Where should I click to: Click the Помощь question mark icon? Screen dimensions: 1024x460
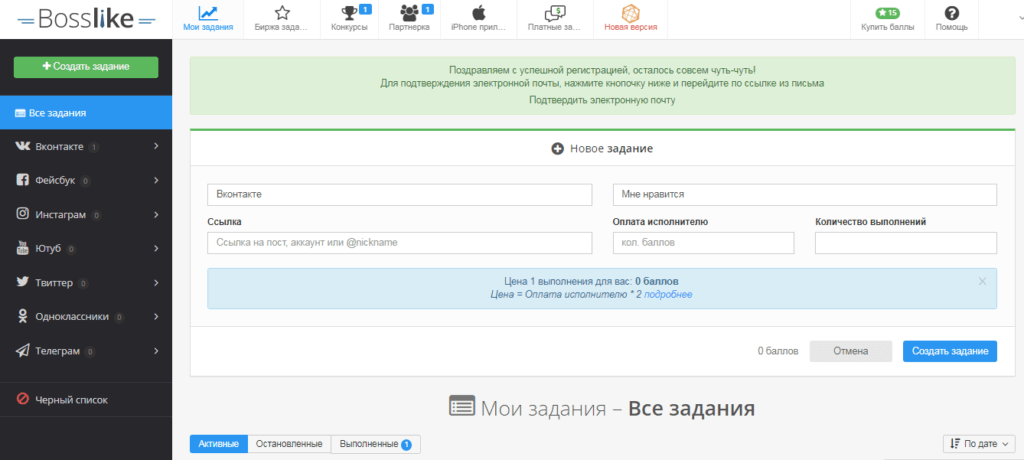(952, 13)
